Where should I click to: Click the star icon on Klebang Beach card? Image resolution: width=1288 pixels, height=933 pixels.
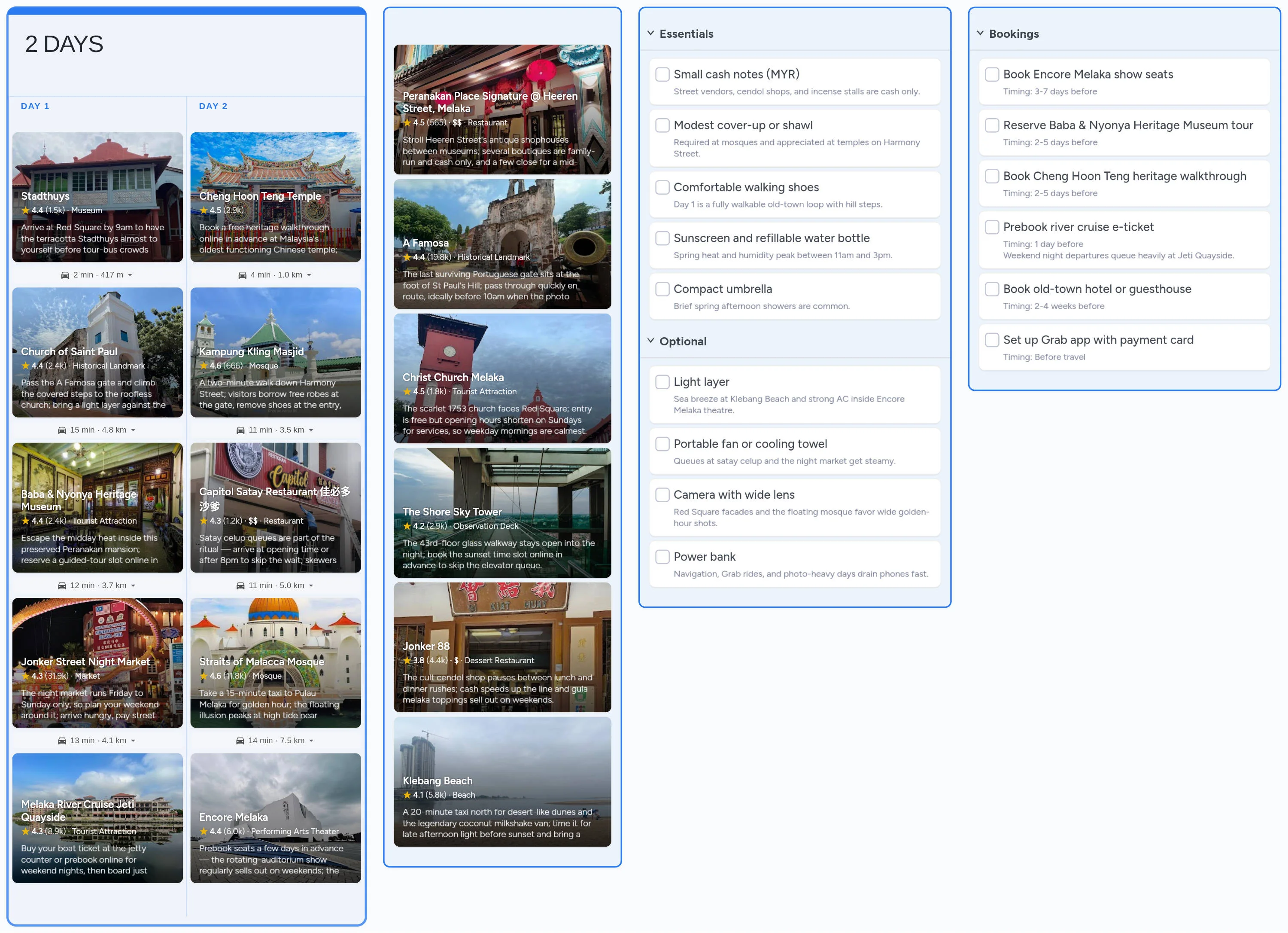click(407, 795)
